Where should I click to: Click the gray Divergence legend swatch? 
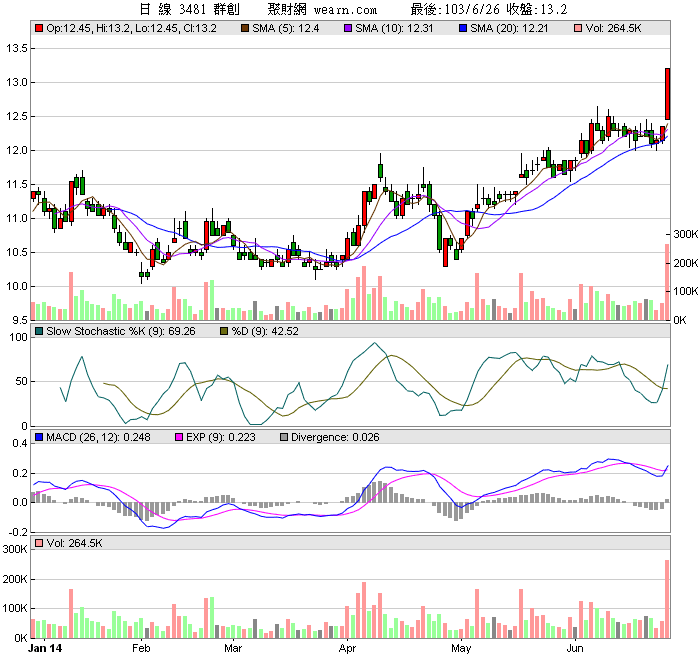point(284,437)
